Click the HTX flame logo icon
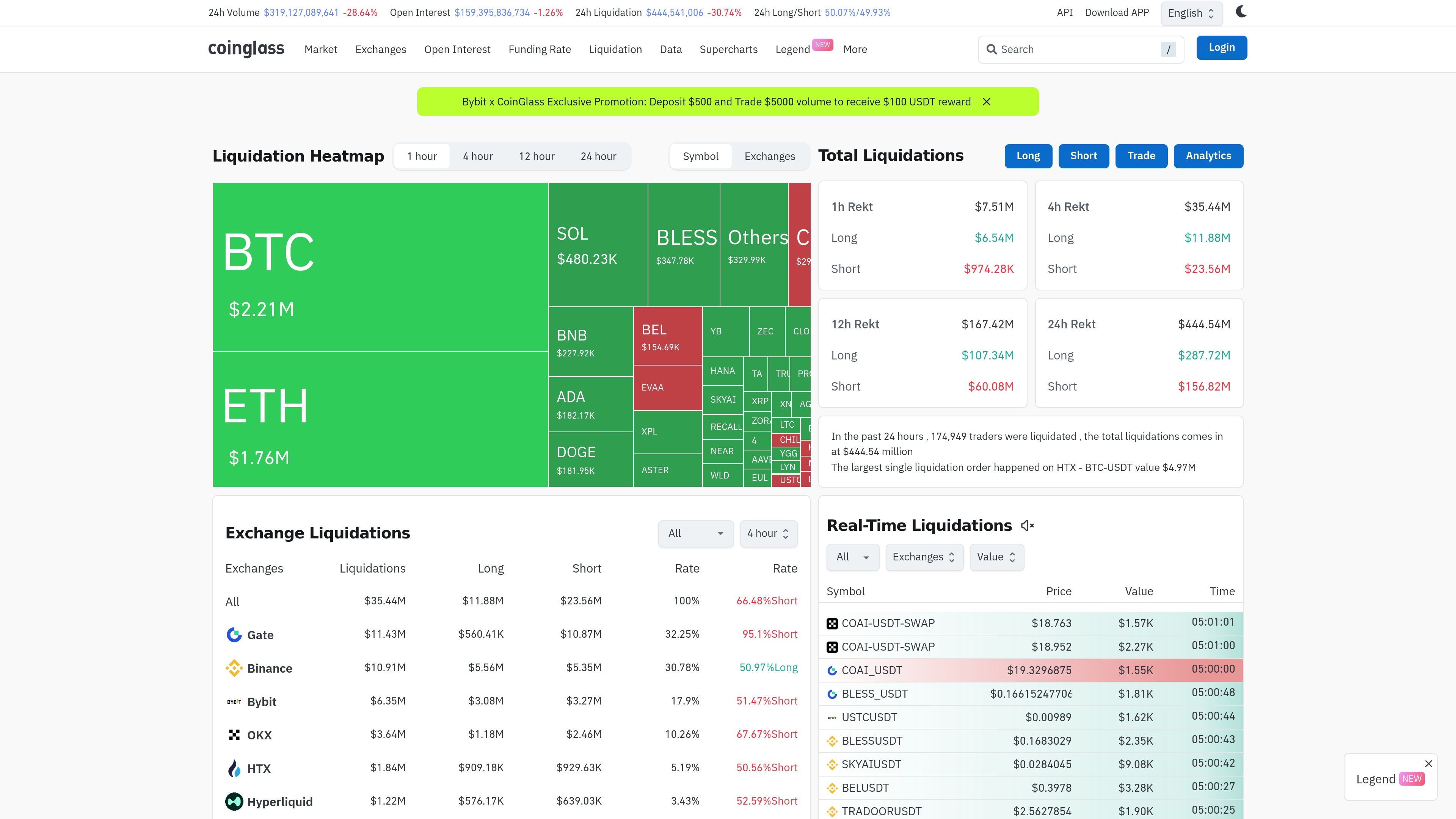 [234, 768]
